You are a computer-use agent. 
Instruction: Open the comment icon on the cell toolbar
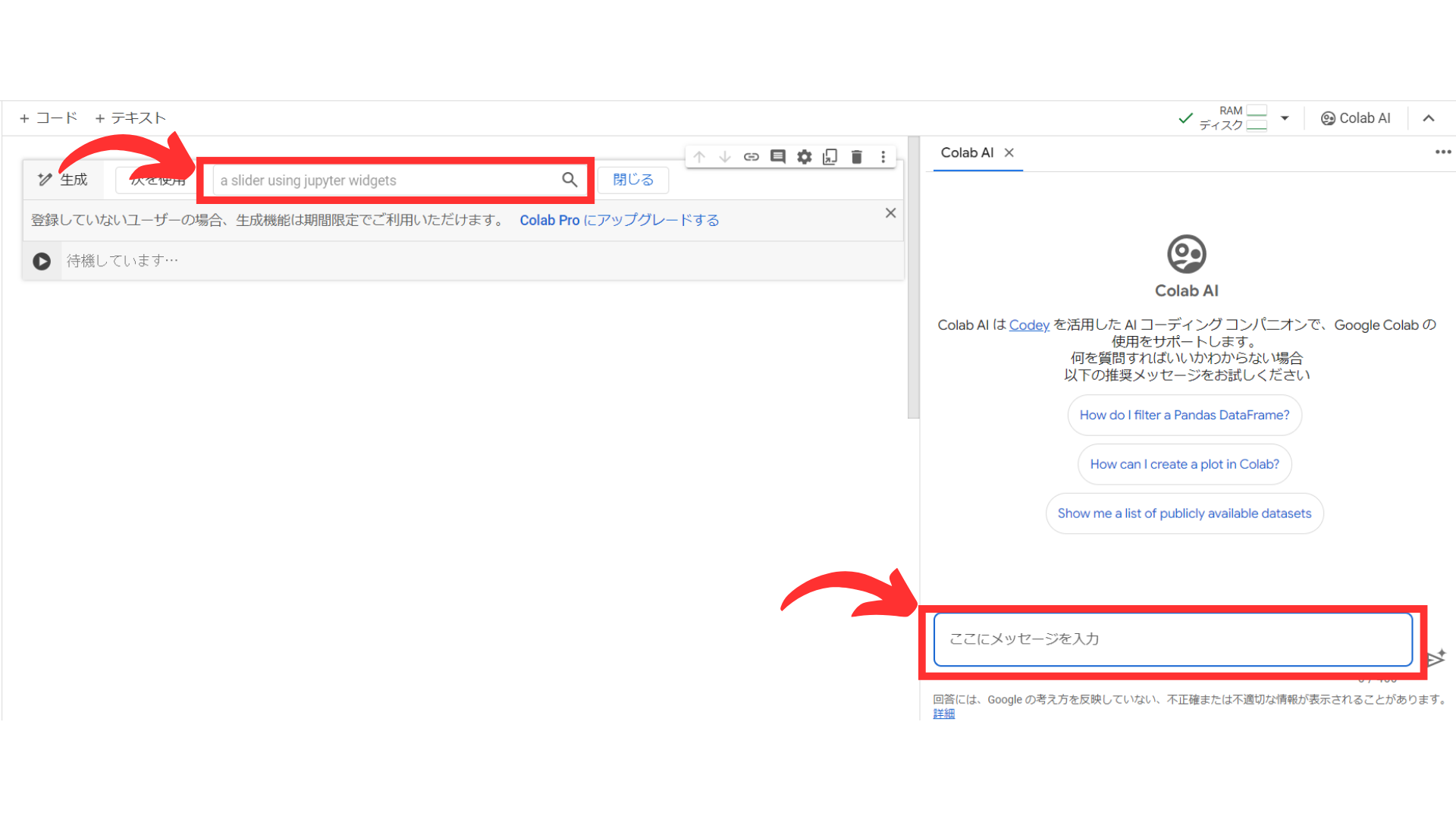778,157
